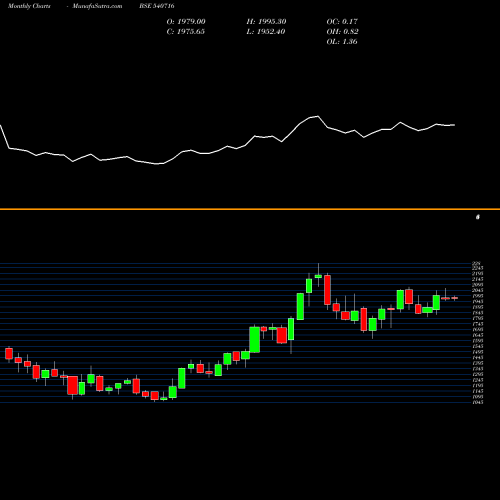Click the open value 'O: 1979.00'
Screen dimensions: 500x500
186,22
